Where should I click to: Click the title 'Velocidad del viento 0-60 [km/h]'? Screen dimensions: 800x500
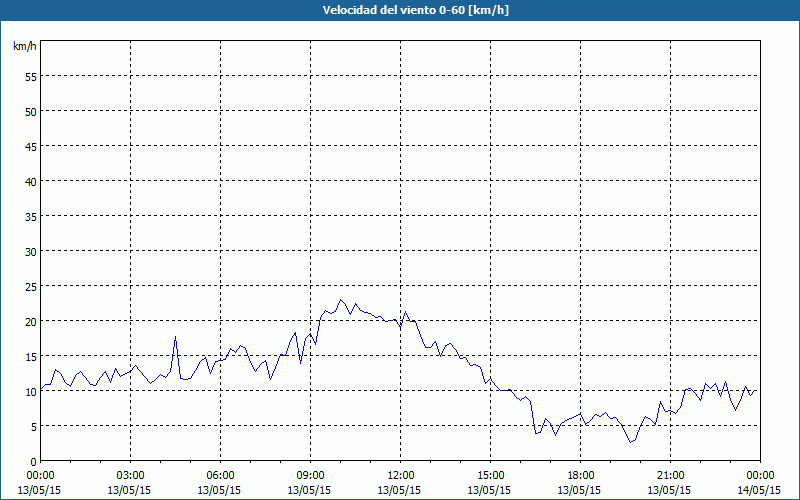coord(415,10)
